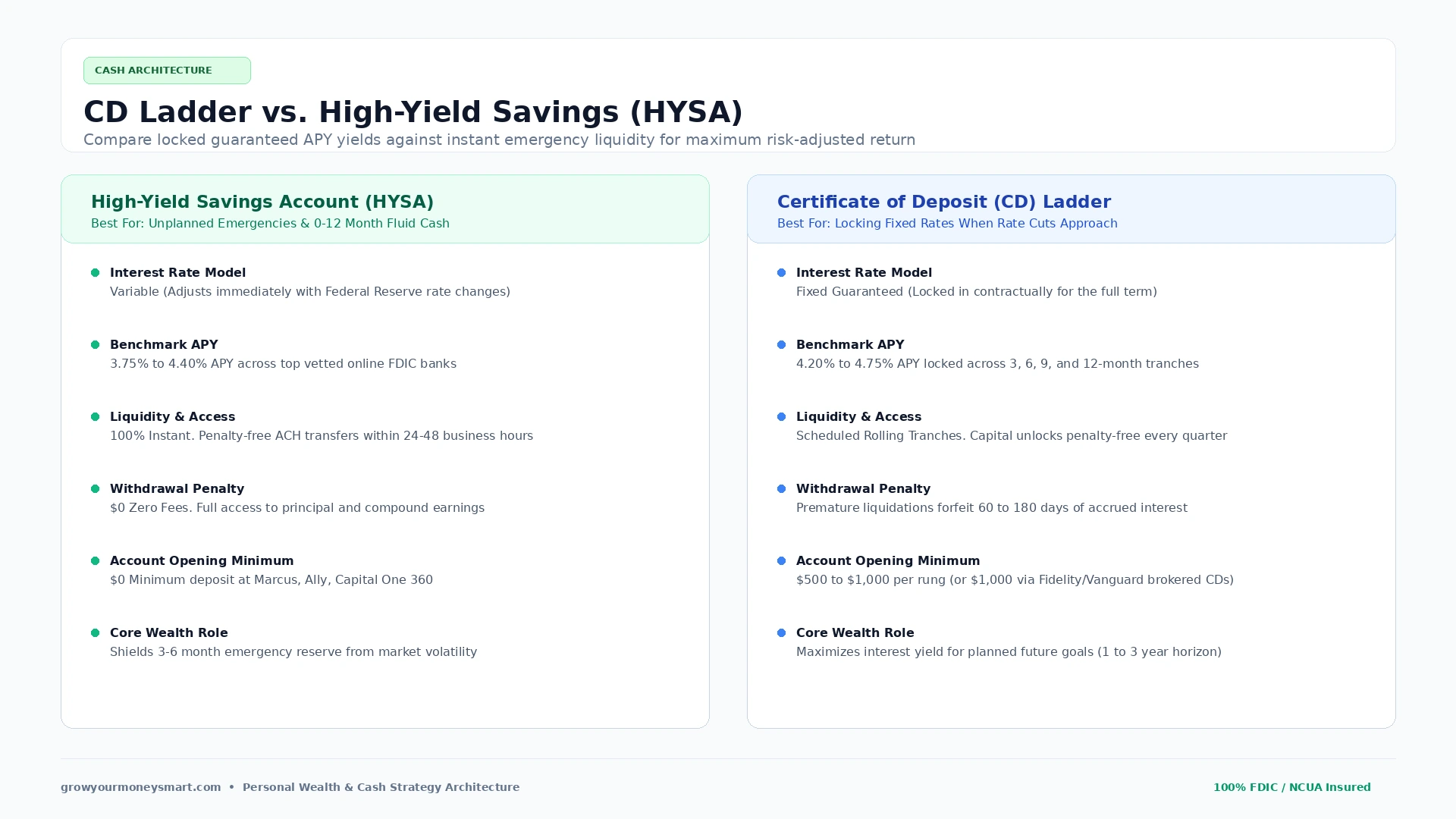Click 'Variable (Adjusts immediately with Federal Reserve rate changes)'
This screenshot has height=819, width=1456.
click(x=310, y=292)
